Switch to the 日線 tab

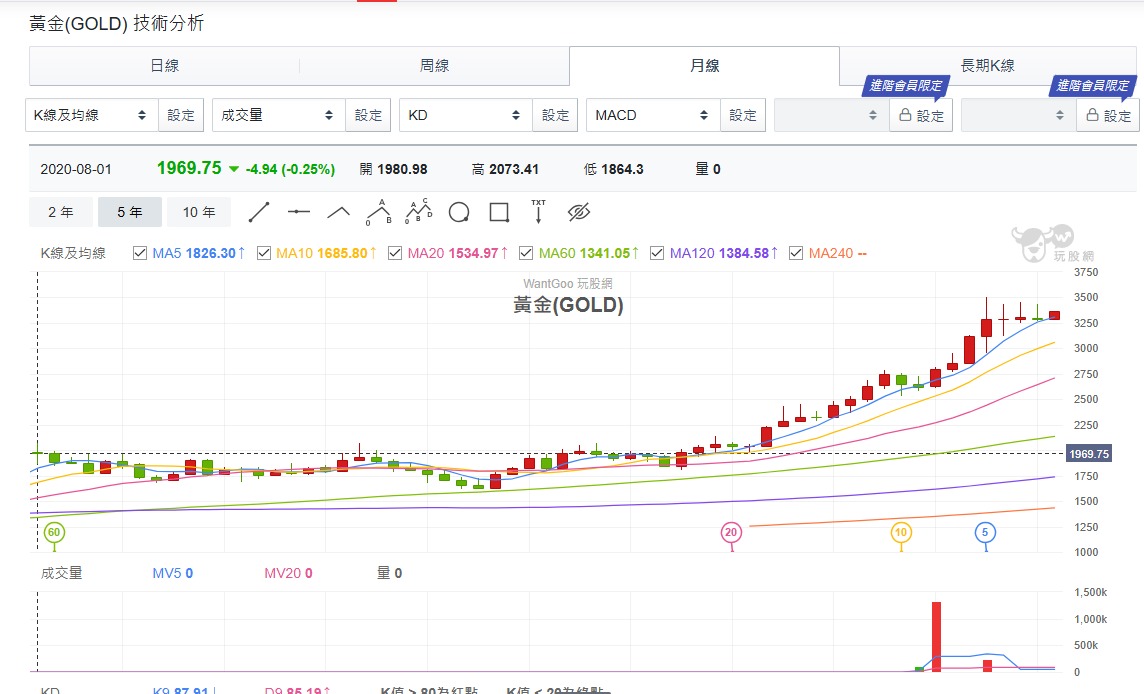pos(164,66)
